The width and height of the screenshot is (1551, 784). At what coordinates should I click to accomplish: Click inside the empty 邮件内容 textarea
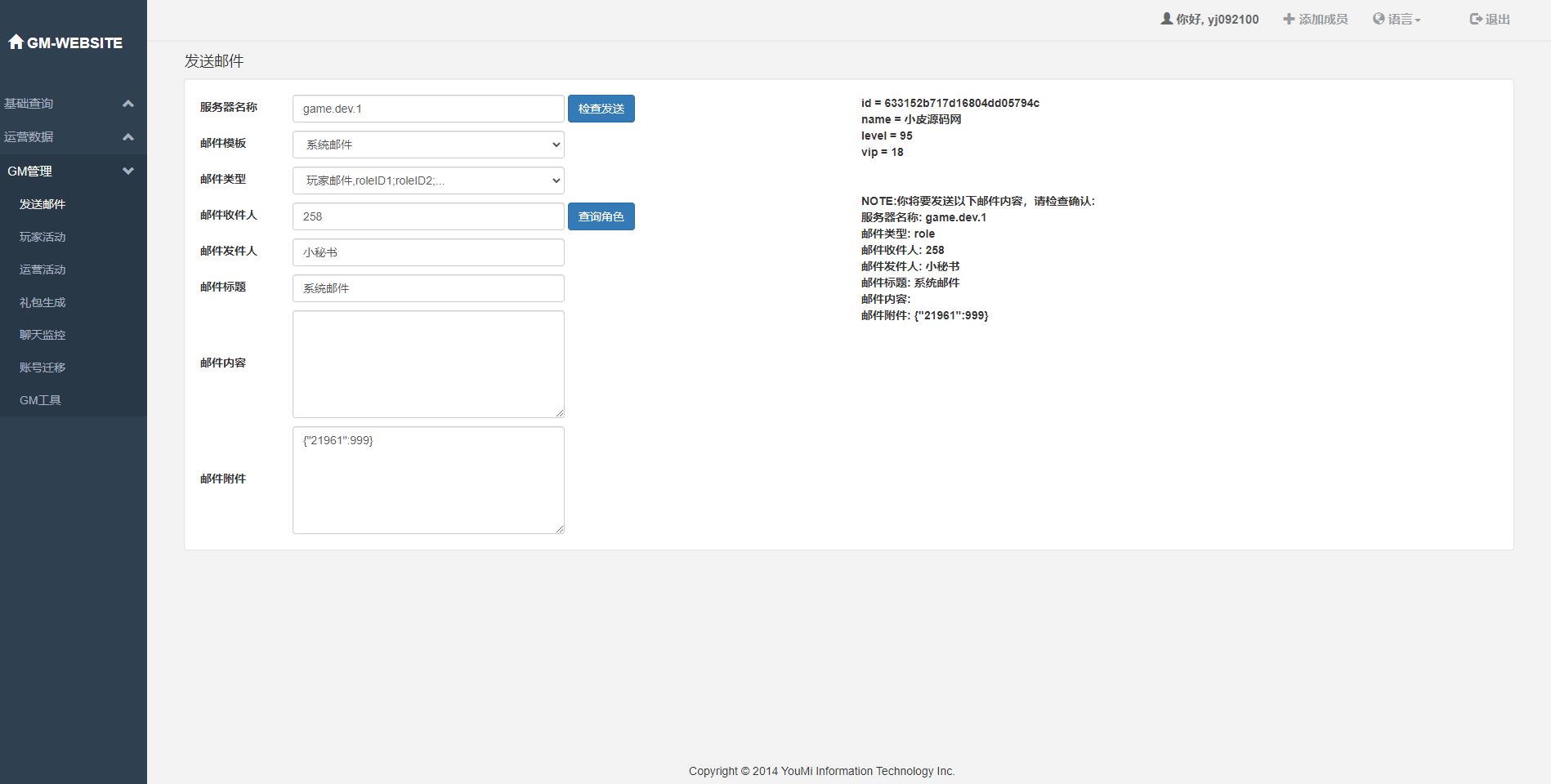[x=427, y=363]
